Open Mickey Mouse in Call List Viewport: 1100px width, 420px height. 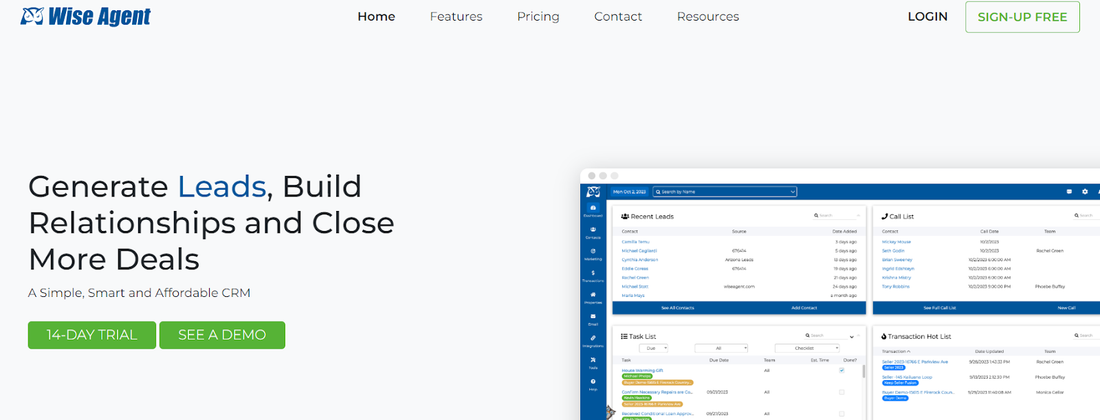point(896,241)
